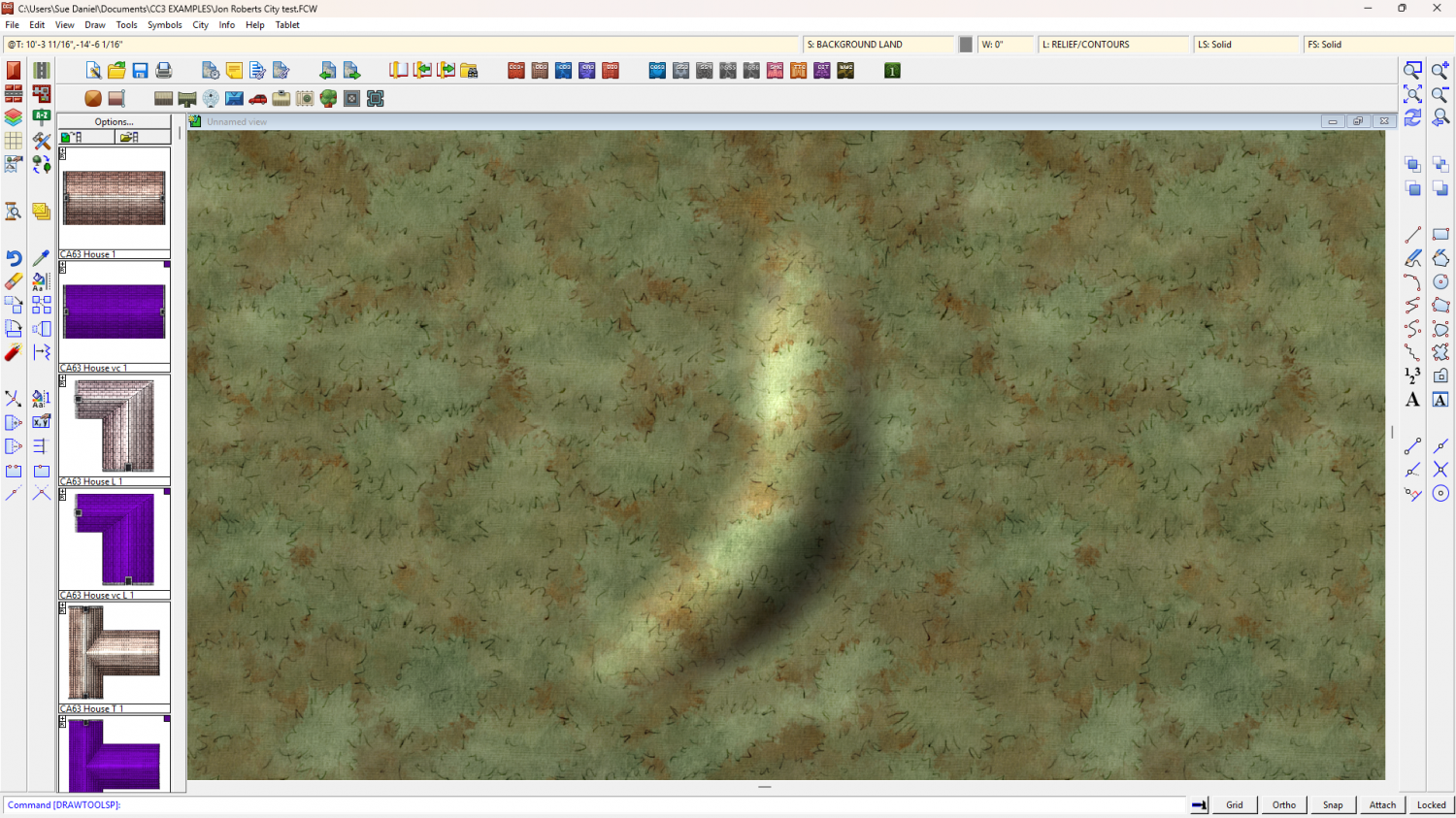
Task: Click the Options... button in symbol catalog
Action: pos(114,121)
